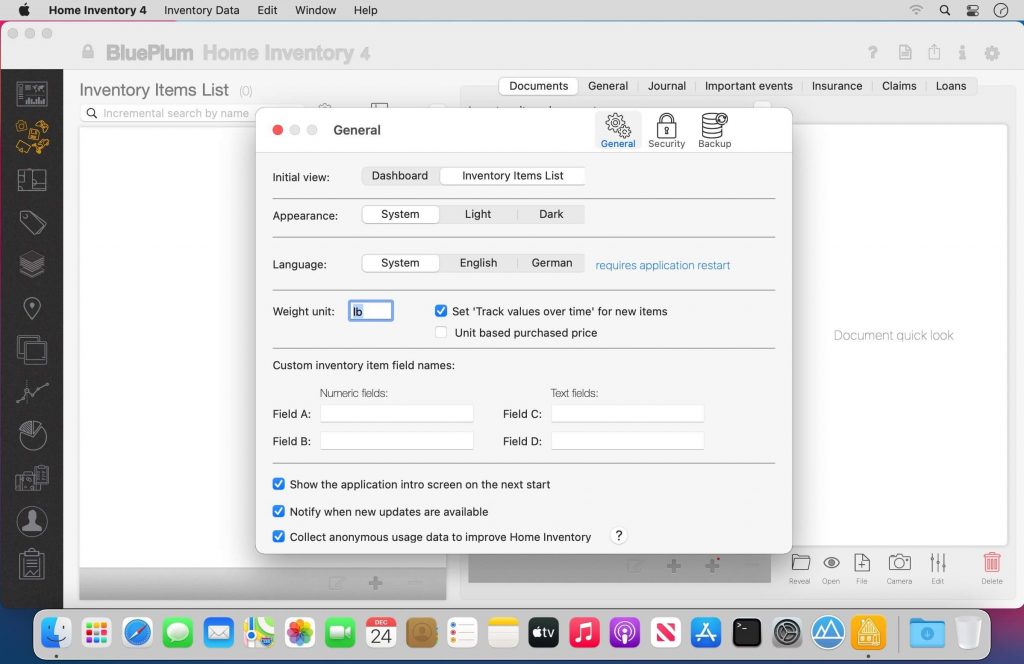
Task: Open the Security preferences pane
Action: [666, 130]
